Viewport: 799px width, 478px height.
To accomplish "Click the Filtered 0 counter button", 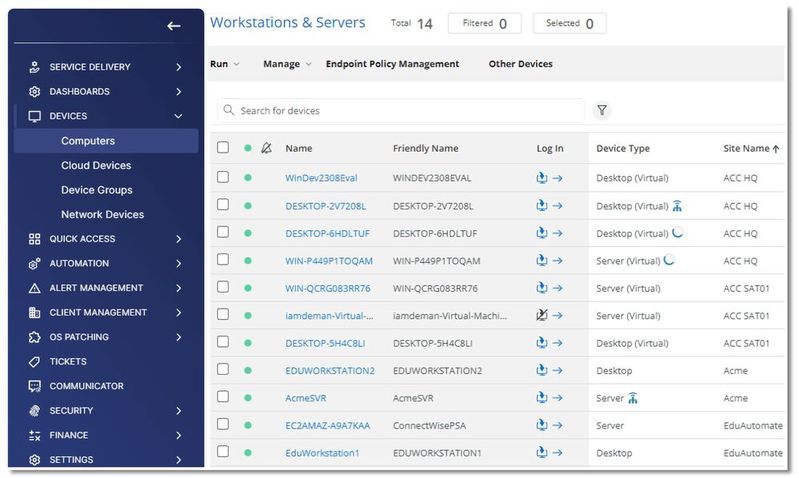I will (x=485, y=23).
